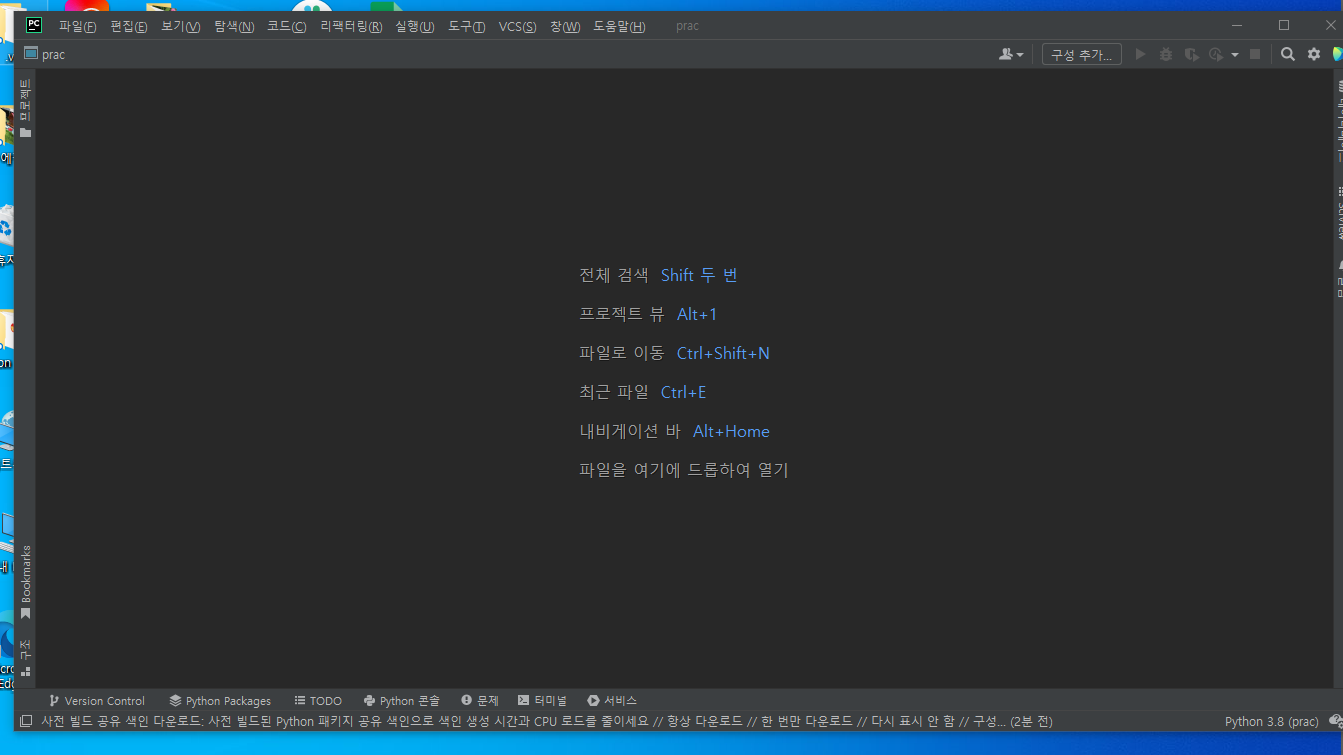Click the 프로젝트 뷰 hint text
The width and height of the screenshot is (1343, 755).
pyautogui.click(x=622, y=314)
